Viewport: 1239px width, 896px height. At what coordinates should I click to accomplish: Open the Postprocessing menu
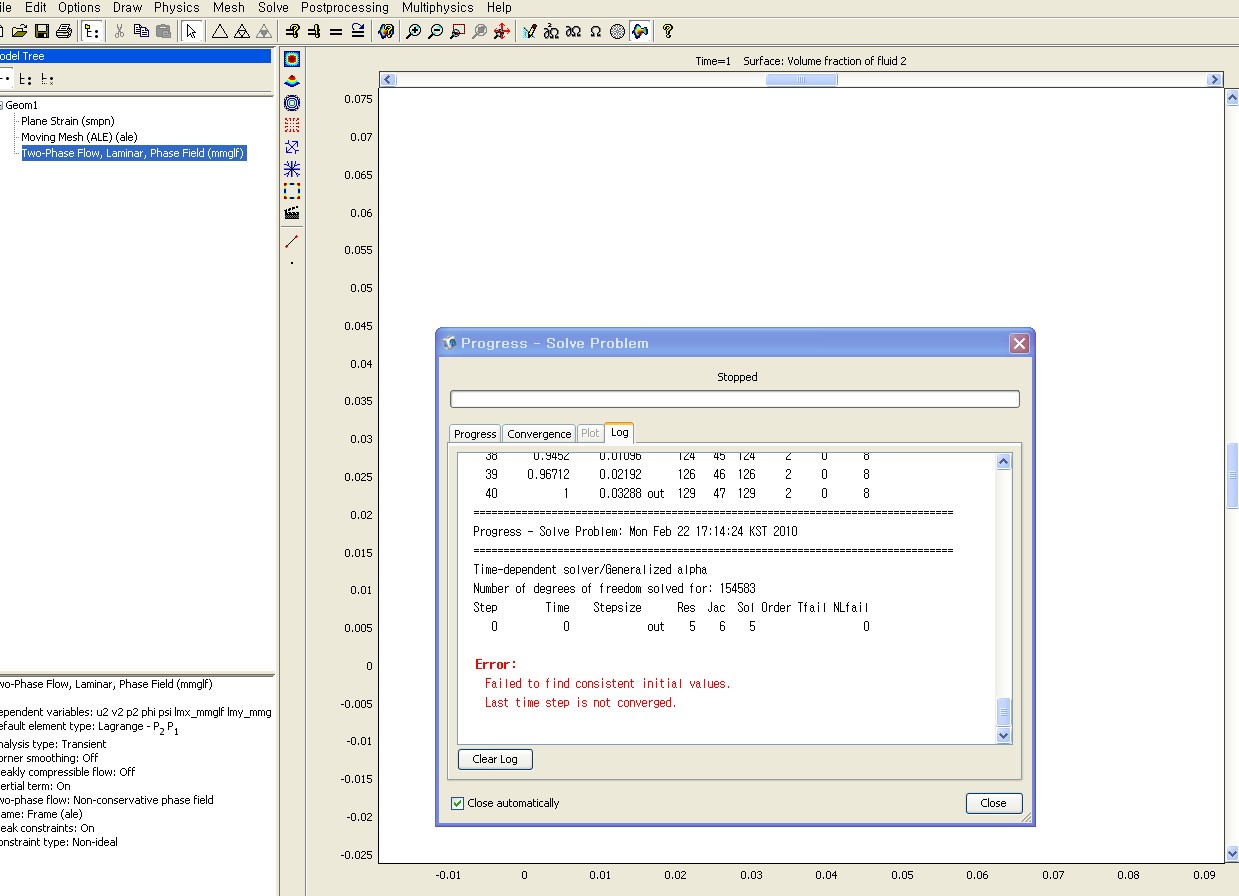tap(344, 7)
